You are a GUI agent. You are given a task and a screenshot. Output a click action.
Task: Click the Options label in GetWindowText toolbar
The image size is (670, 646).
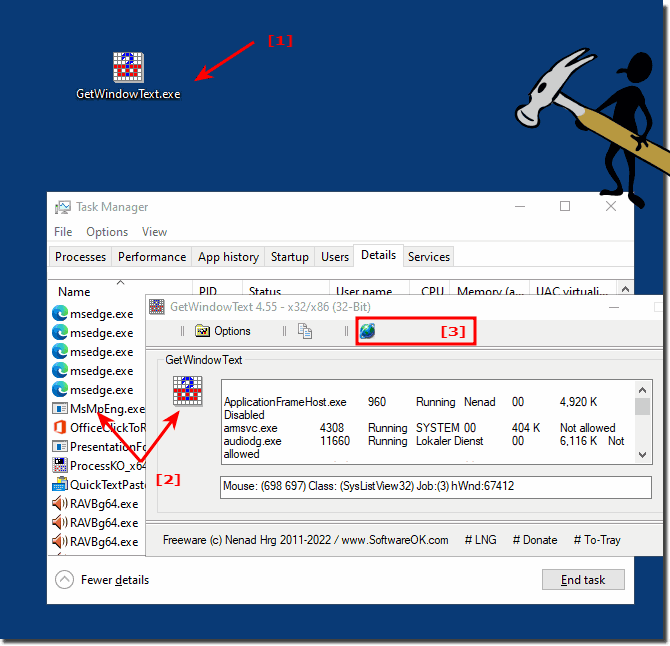tap(232, 331)
